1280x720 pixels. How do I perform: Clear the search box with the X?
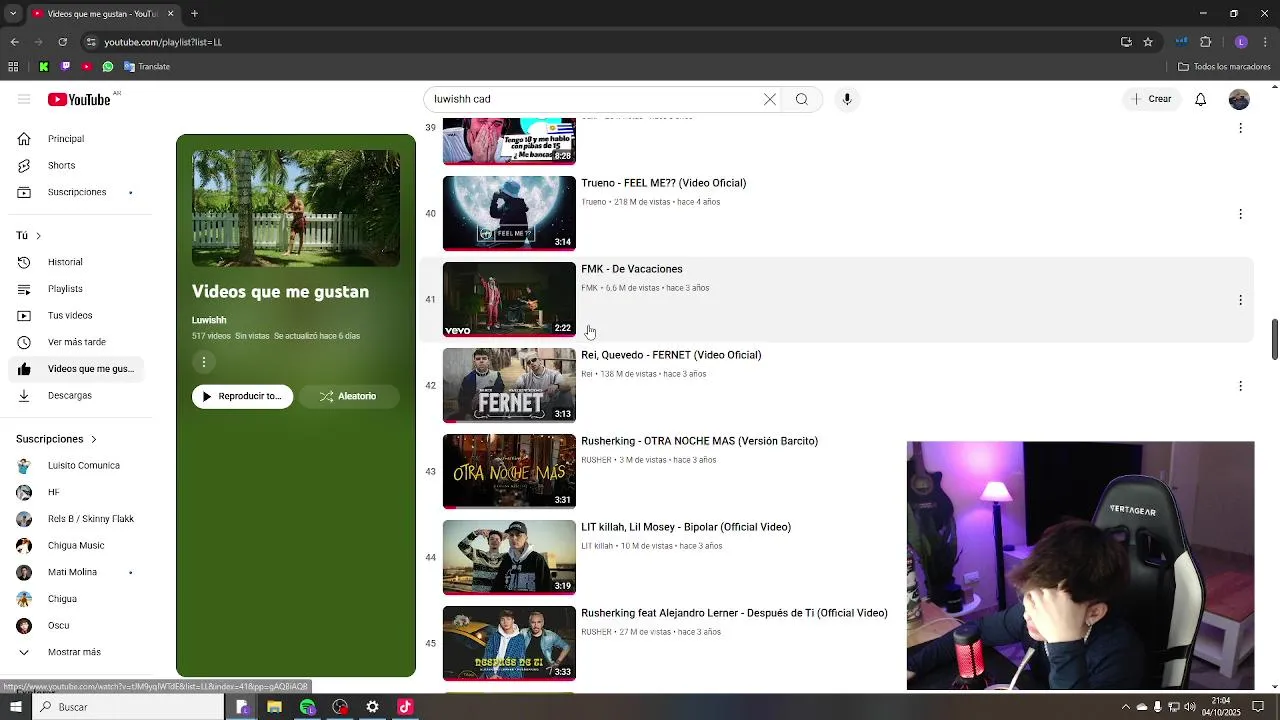[769, 99]
